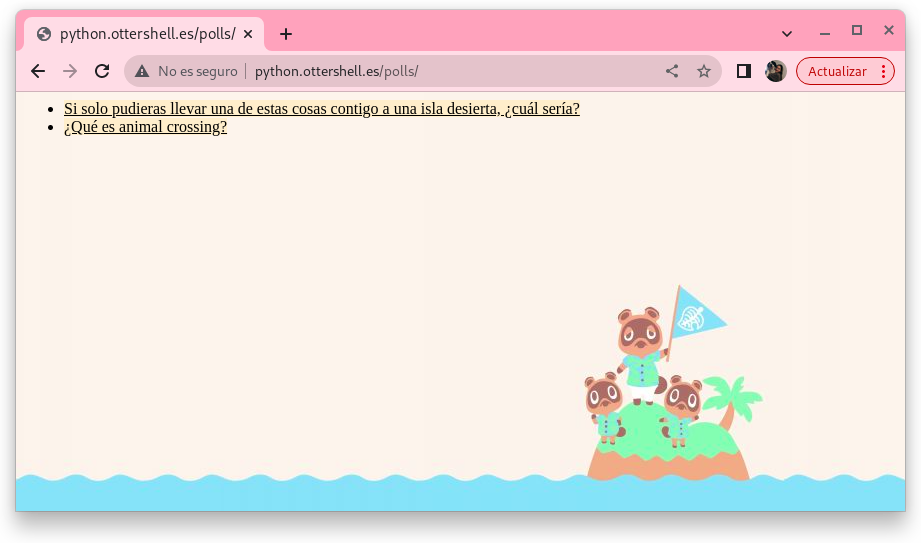
Task: Expand the tab search chevron
Action: pos(787,33)
